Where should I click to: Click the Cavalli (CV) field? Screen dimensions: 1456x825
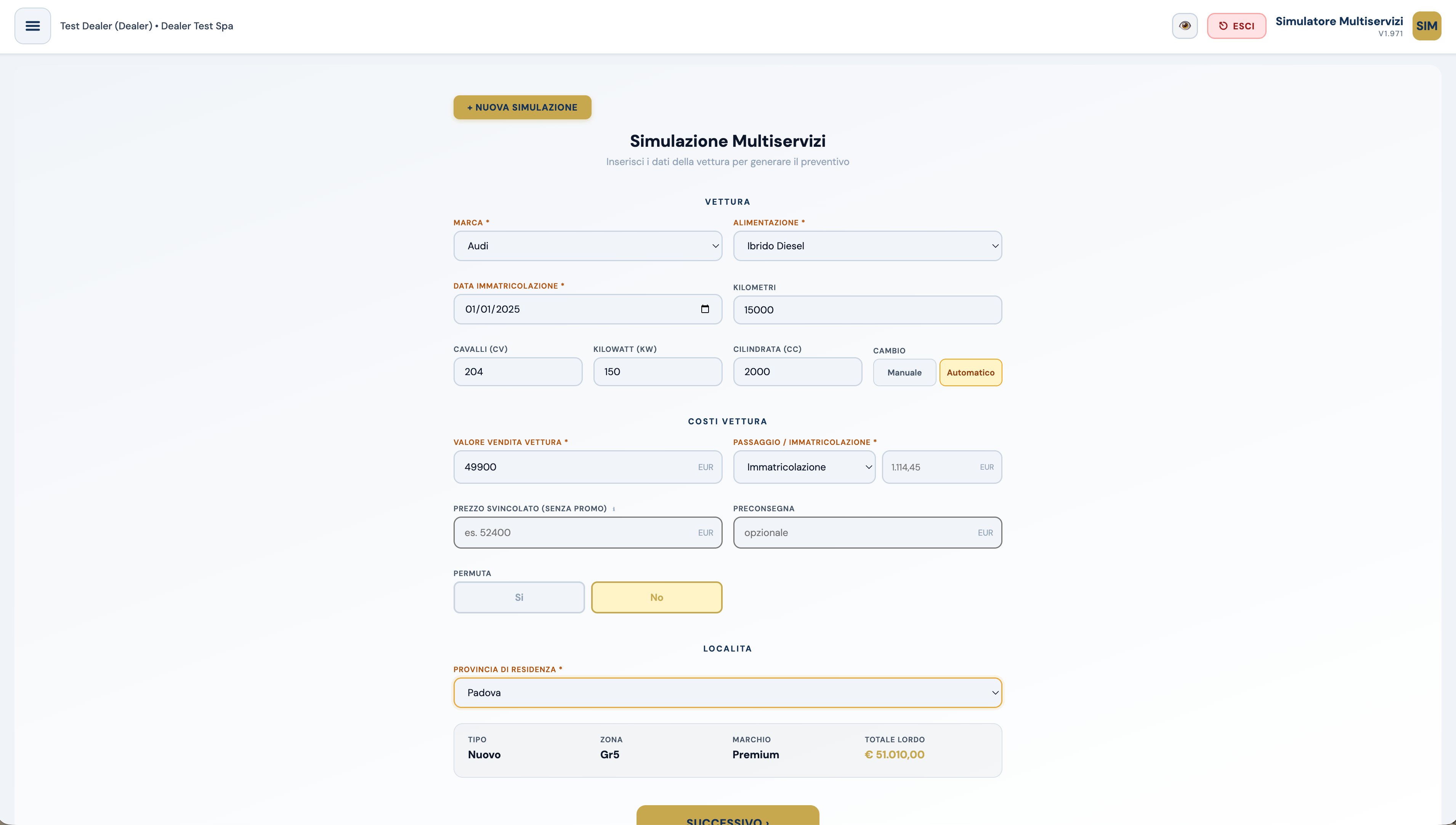pyautogui.click(x=518, y=372)
